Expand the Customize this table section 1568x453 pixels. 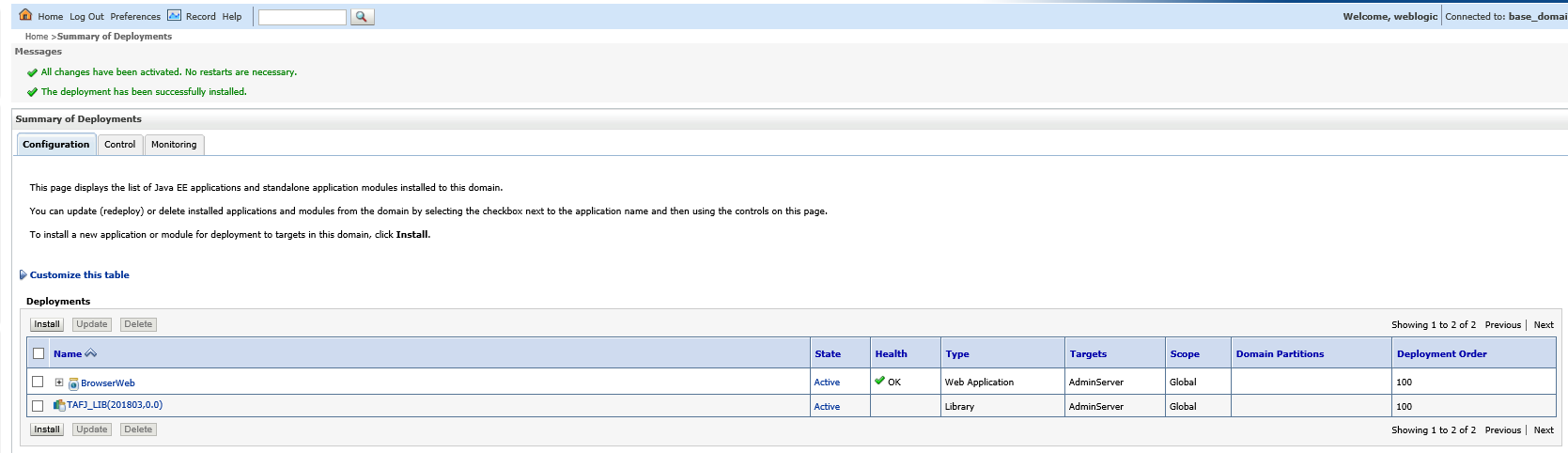pos(79,275)
